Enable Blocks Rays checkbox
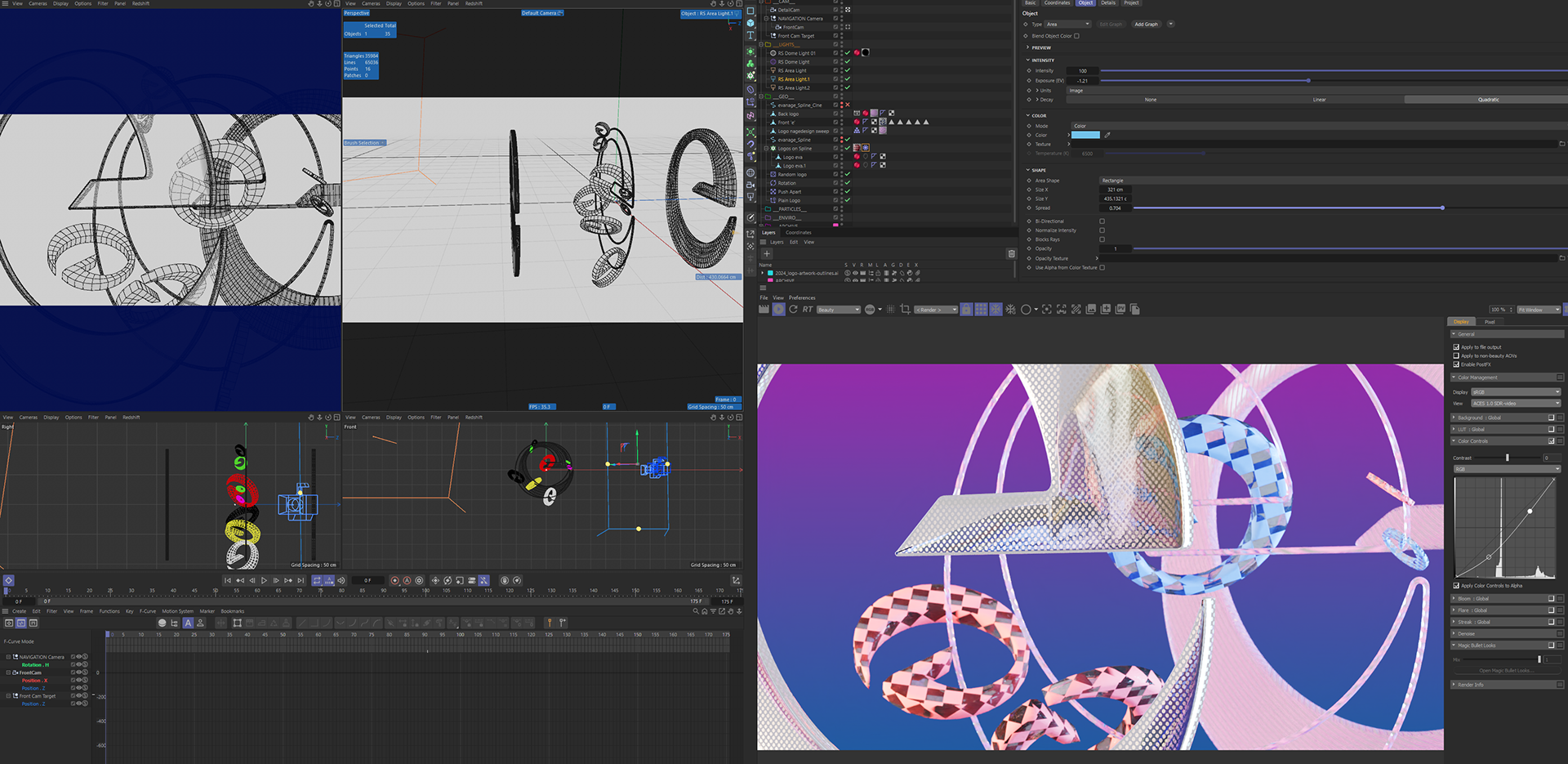1568x764 pixels. (1102, 239)
